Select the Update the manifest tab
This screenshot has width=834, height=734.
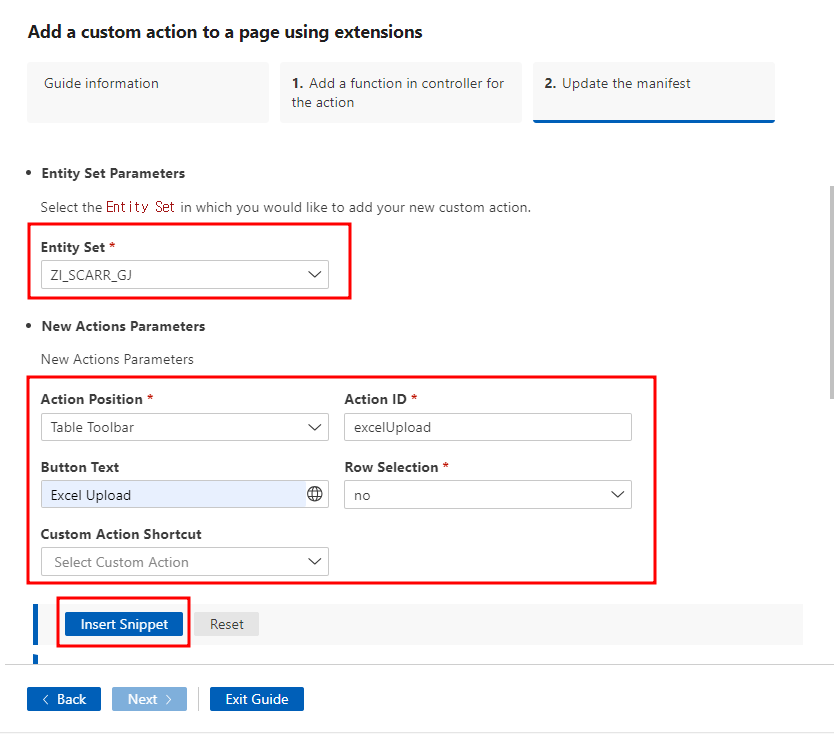pyautogui.click(x=653, y=92)
